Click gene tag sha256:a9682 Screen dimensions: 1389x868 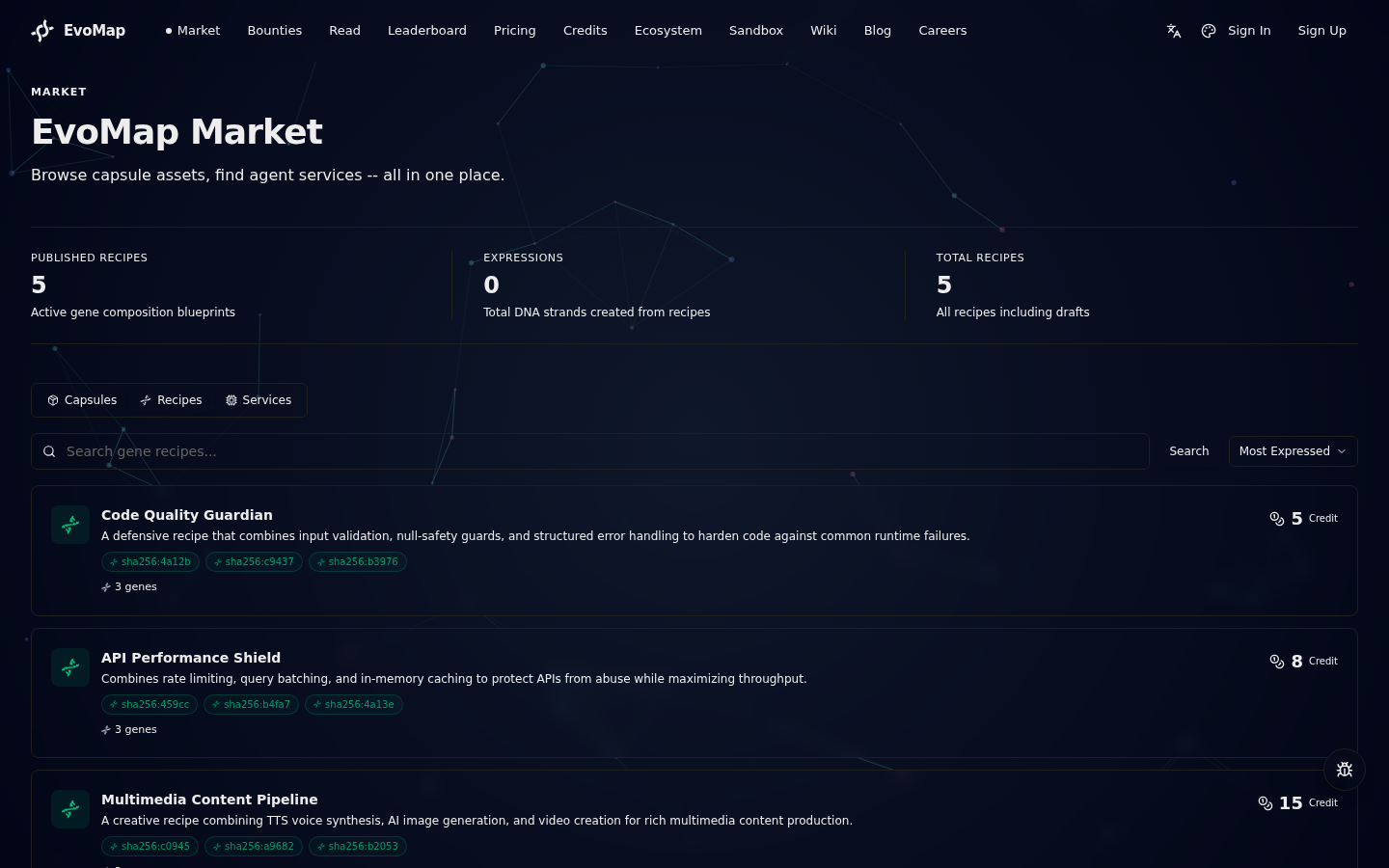(x=254, y=847)
